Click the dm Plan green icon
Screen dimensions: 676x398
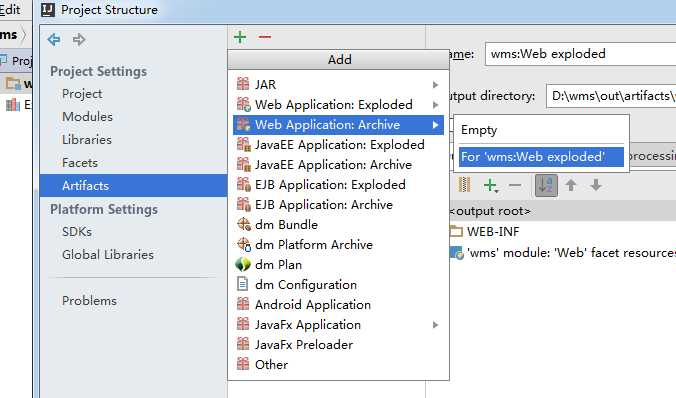tap(243, 264)
